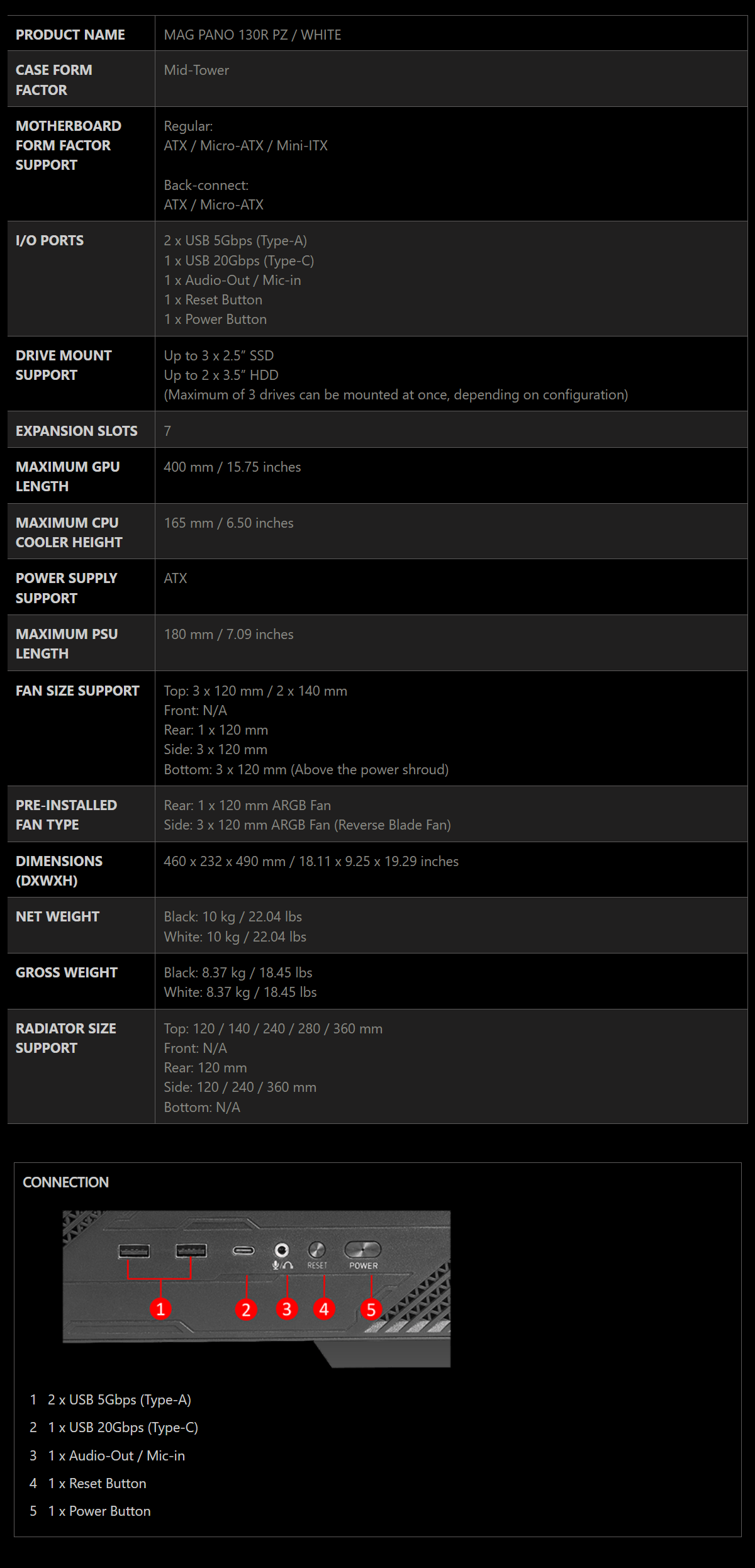Click the Mid-Tower case form factor value

196,70
